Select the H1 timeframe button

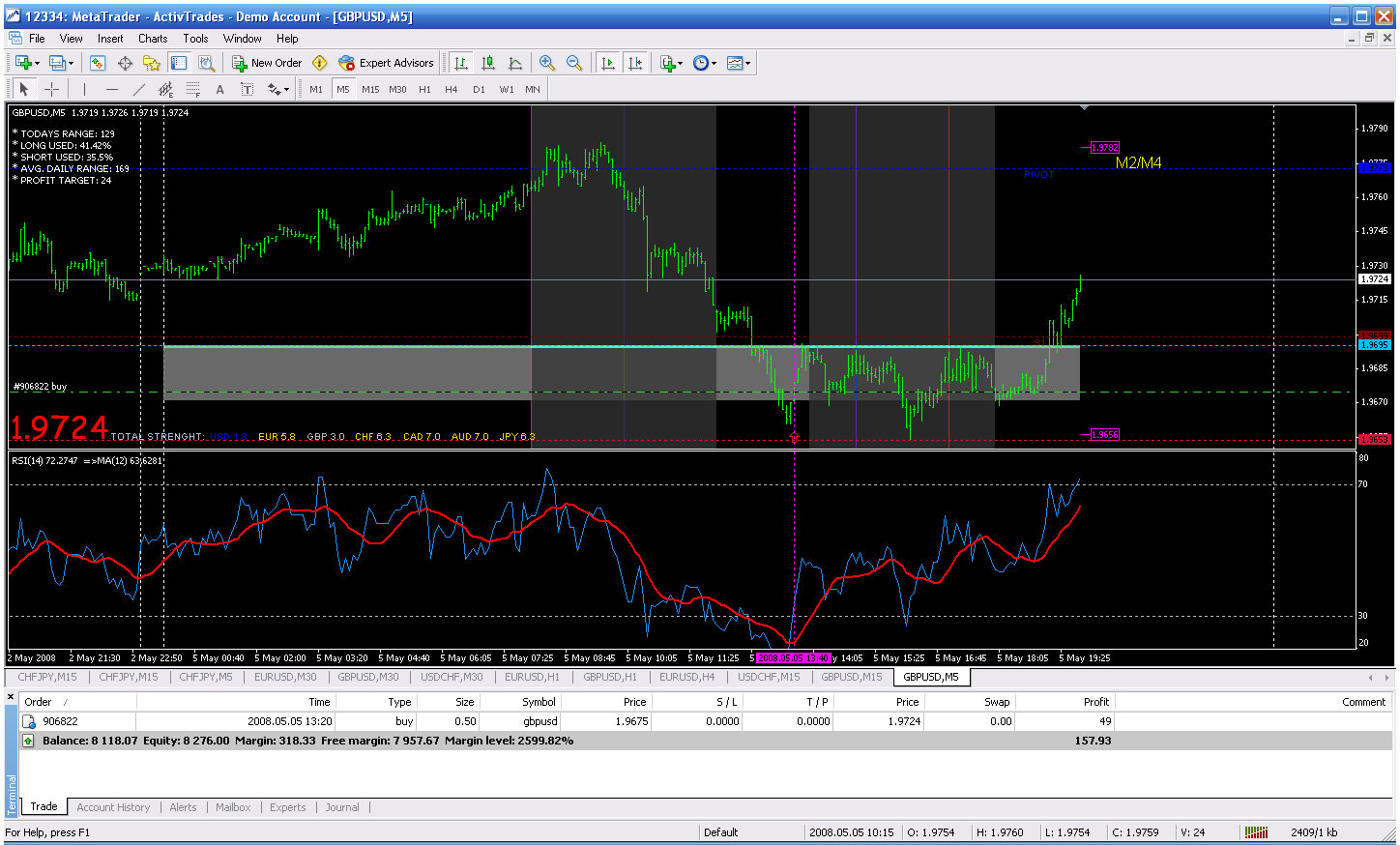424,89
